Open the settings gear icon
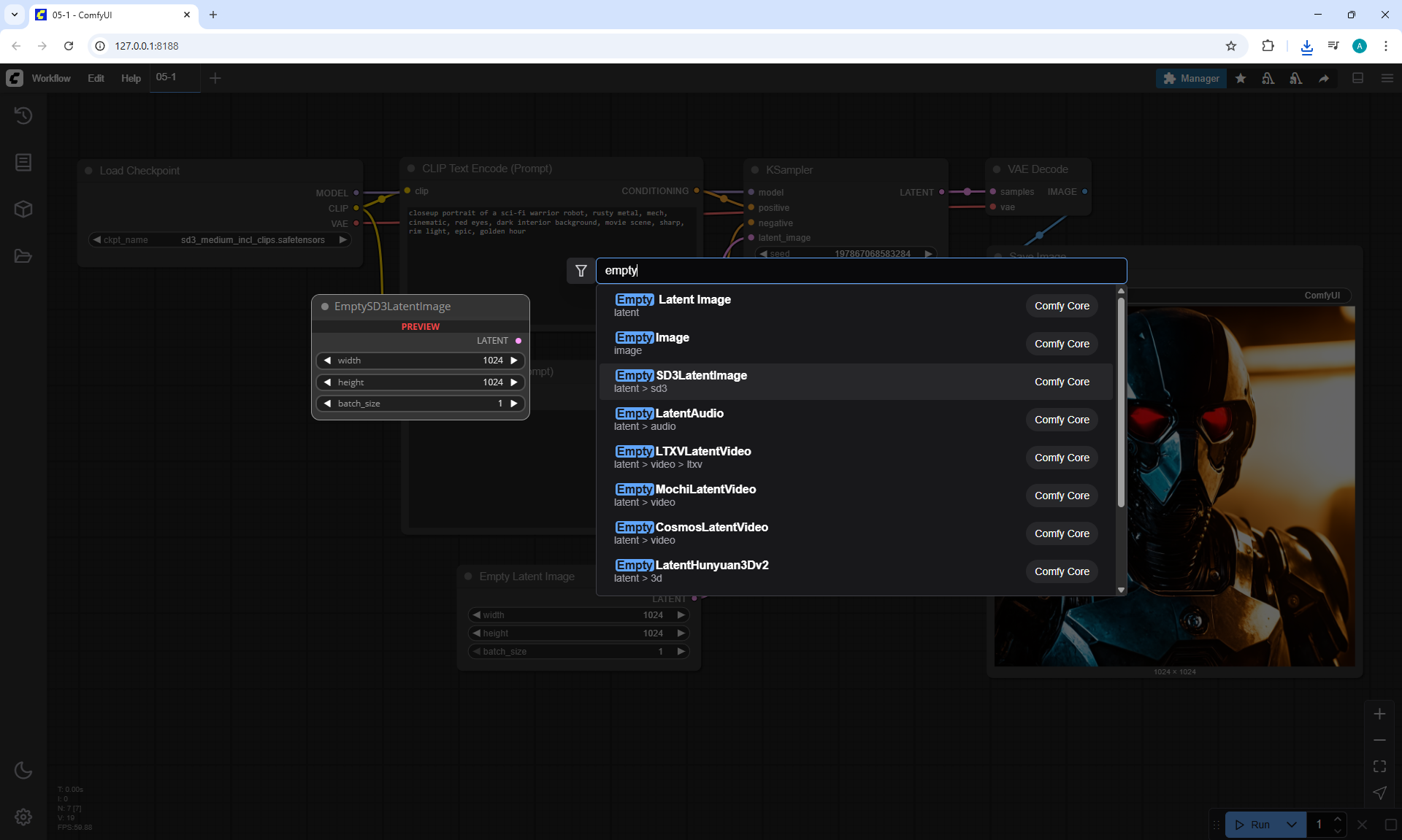The width and height of the screenshot is (1402, 840). [23, 817]
